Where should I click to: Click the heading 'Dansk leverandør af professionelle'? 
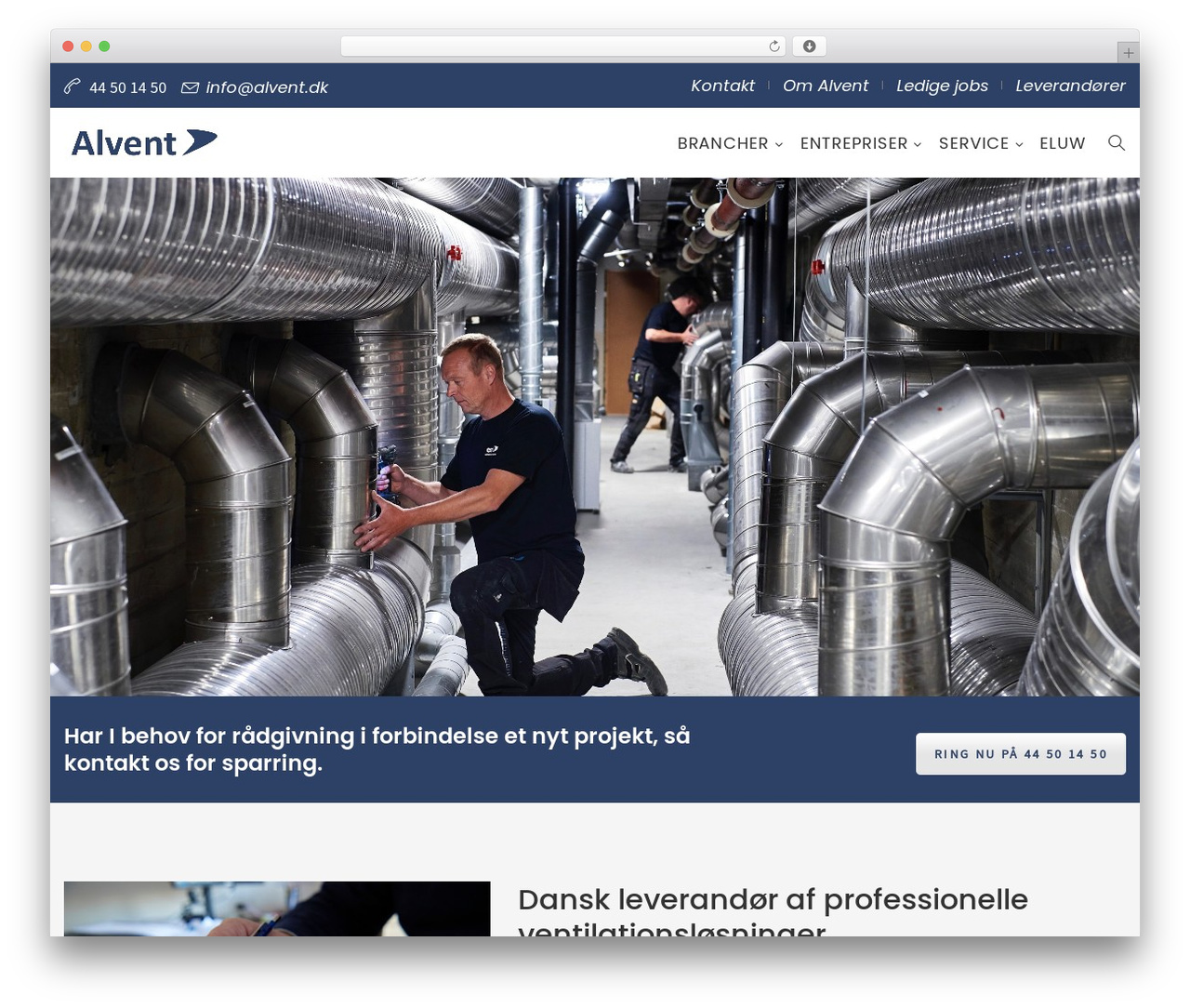[773, 900]
